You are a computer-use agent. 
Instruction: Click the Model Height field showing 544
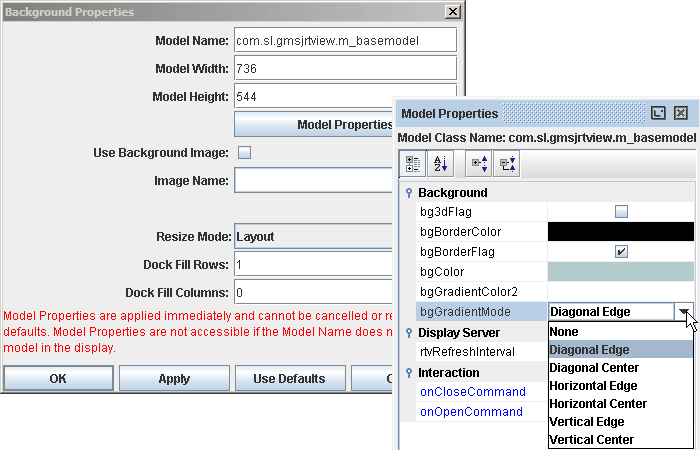point(313,96)
